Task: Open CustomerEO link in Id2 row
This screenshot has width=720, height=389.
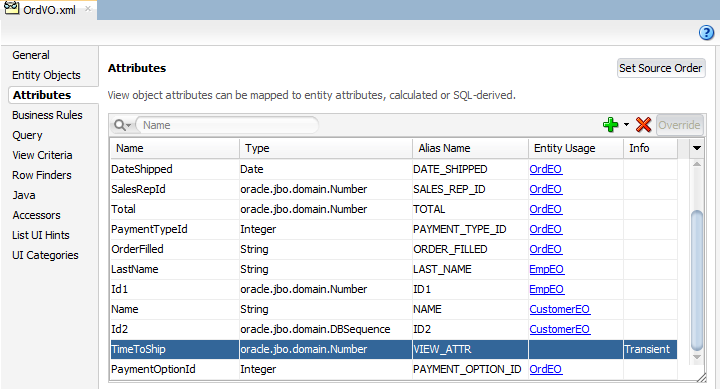Action: (x=559, y=329)
